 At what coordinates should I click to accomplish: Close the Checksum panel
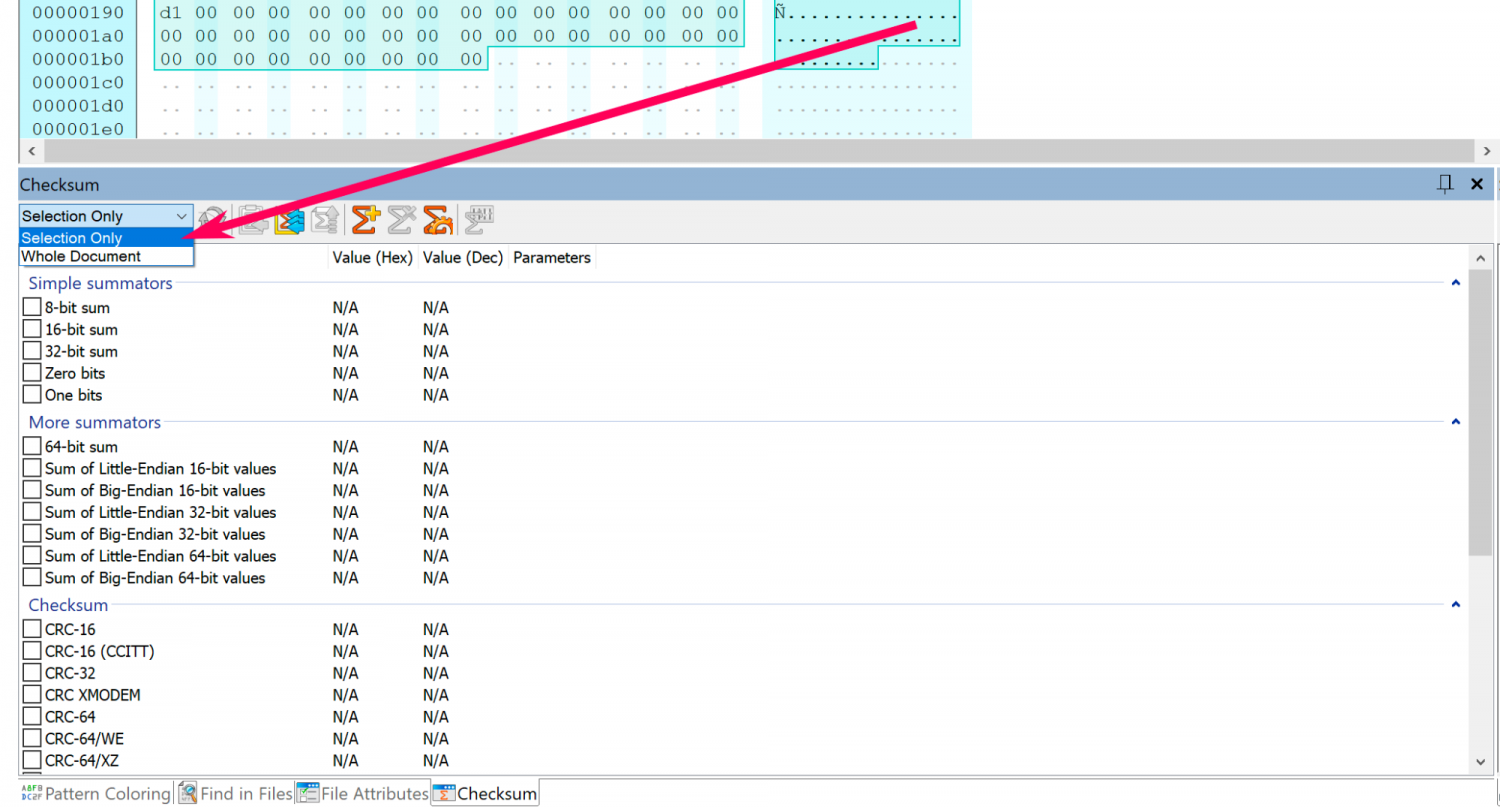(1476, 184)
